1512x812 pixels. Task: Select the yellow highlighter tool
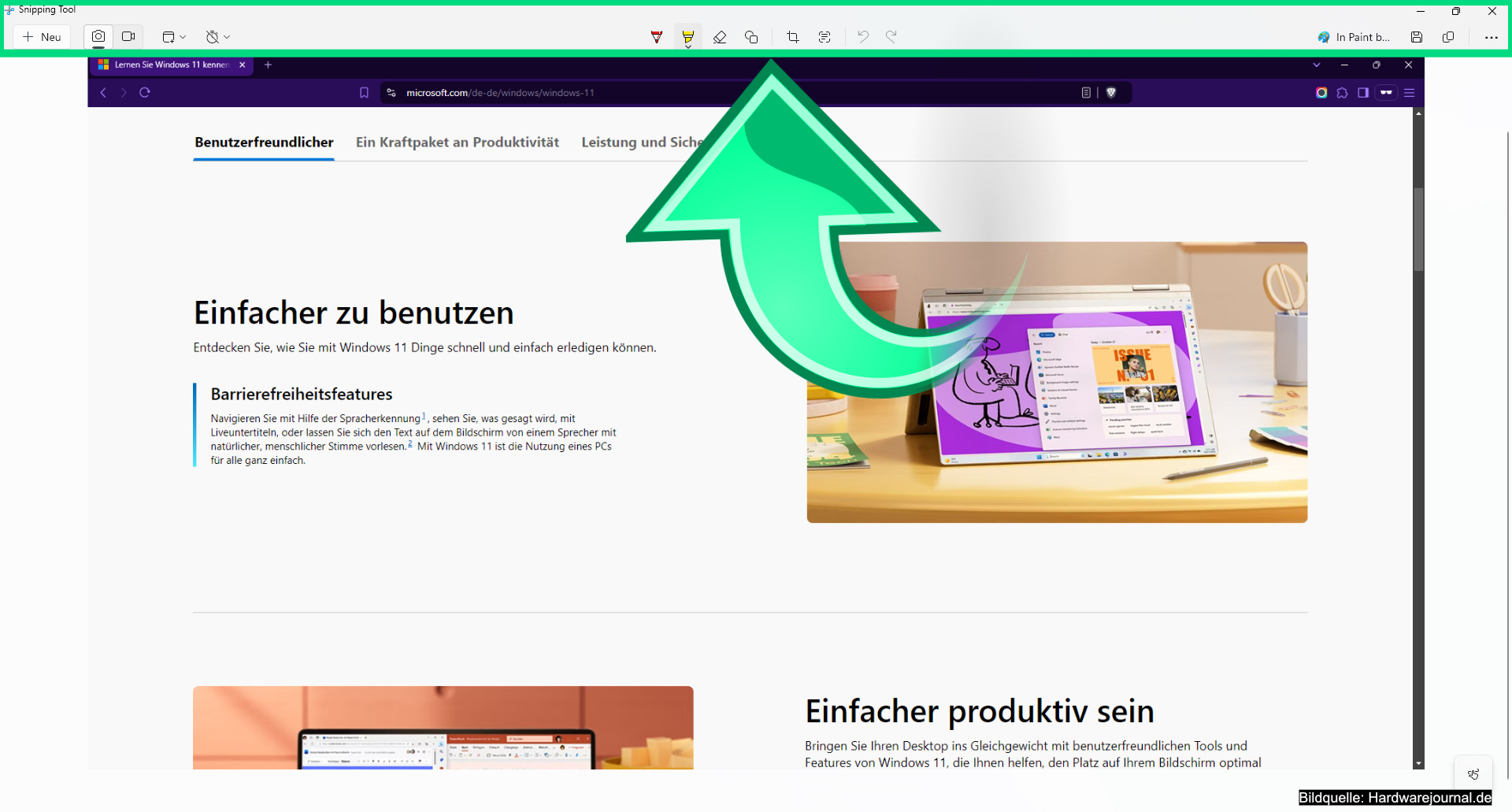pos(688,35)
